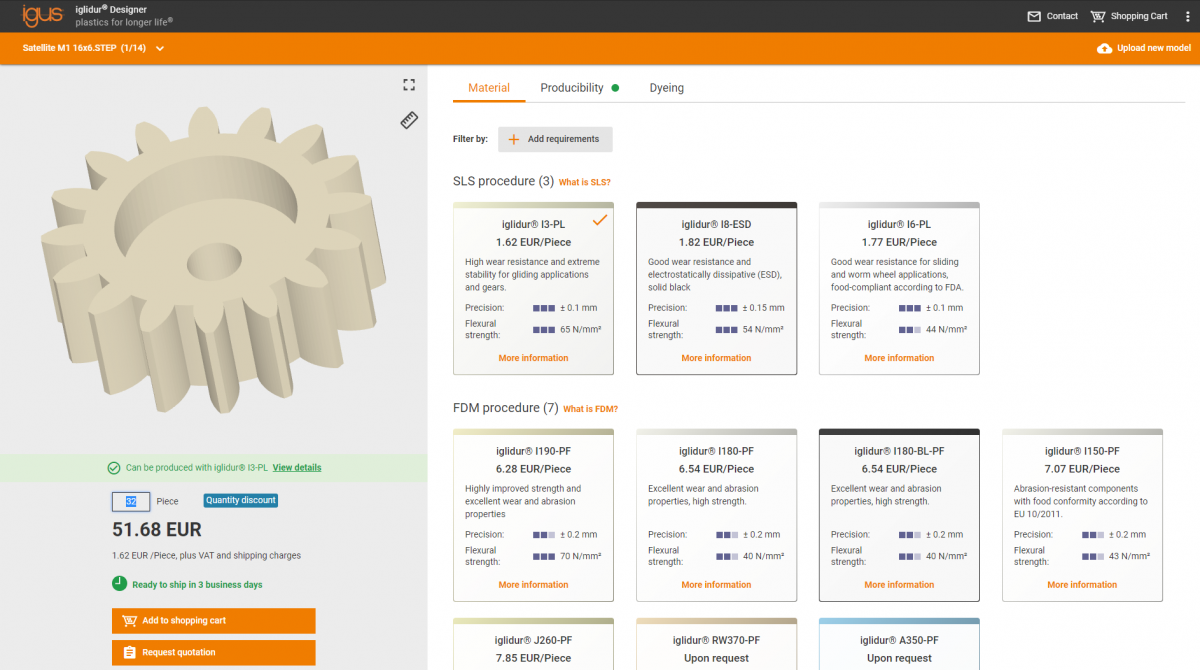This screenshot has height=670, width=1200.
Task: Click the 51.68 EUR total price
Action: tap(157, 530)
